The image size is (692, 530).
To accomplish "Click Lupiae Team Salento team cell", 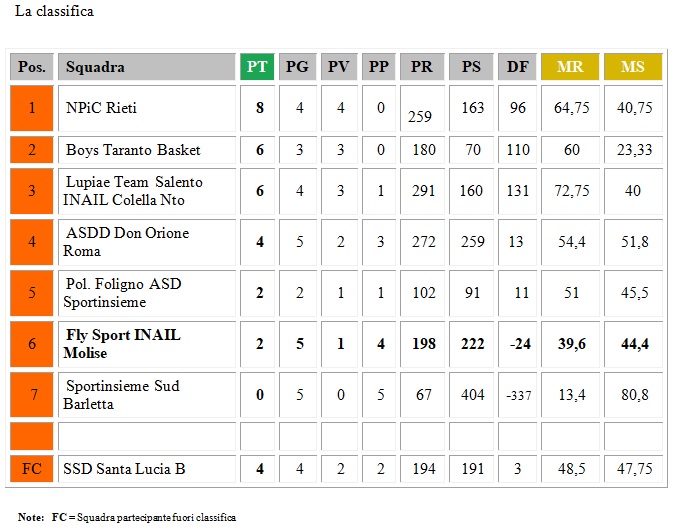I will [147, 191].
